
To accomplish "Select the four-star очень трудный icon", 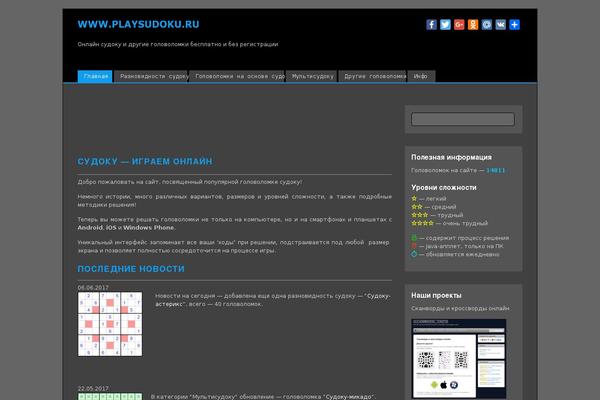I will pos(422,223).
